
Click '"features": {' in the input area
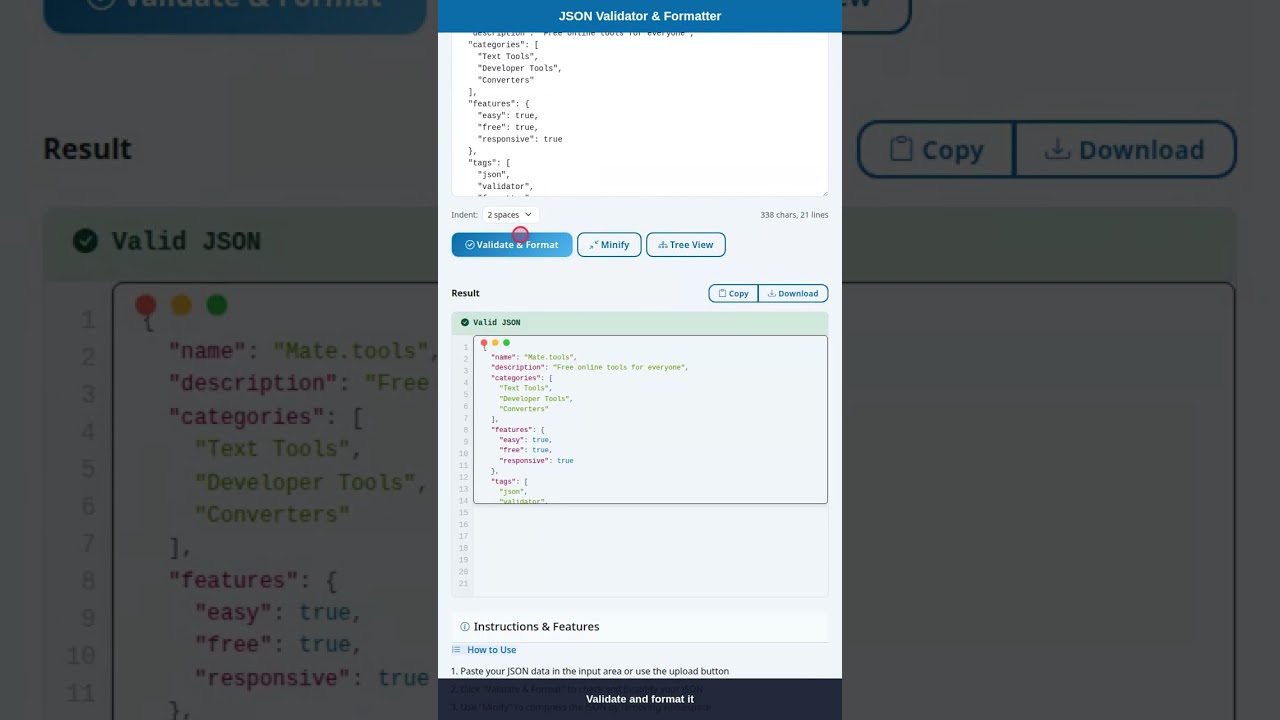click(498, 104)
